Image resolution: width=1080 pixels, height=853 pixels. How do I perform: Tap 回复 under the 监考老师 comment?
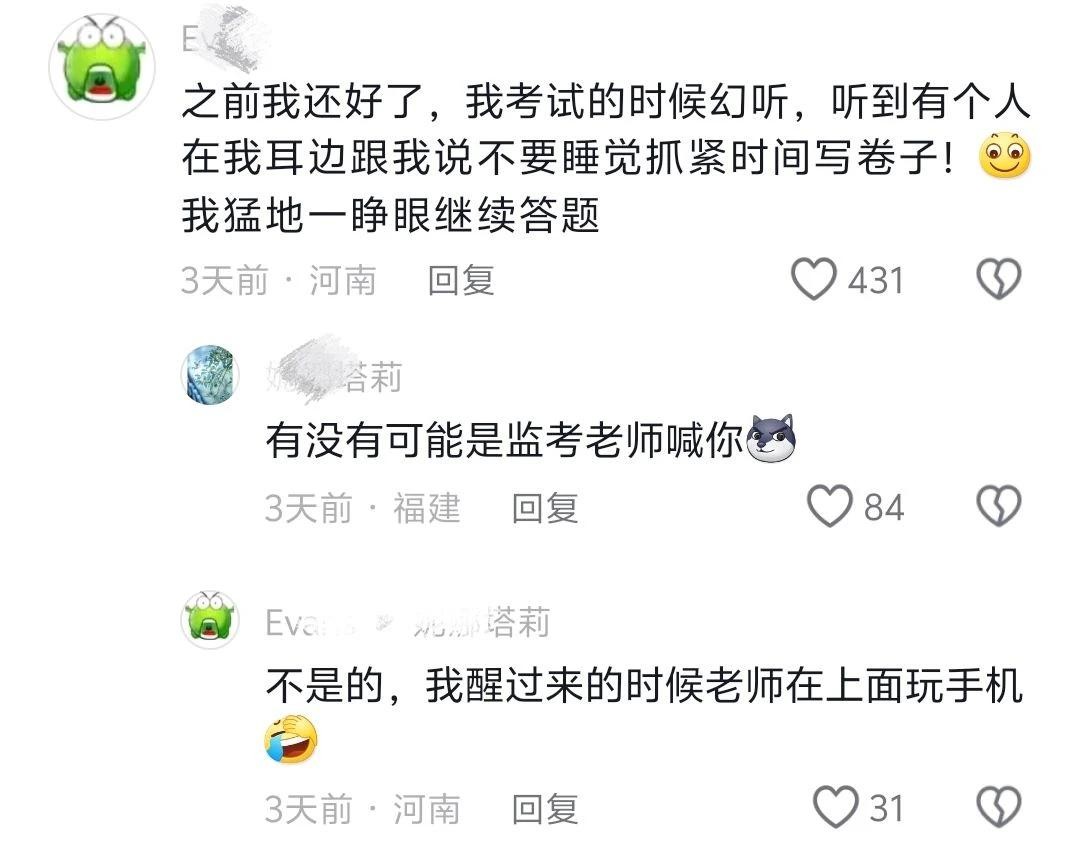[x=545, y=508]
